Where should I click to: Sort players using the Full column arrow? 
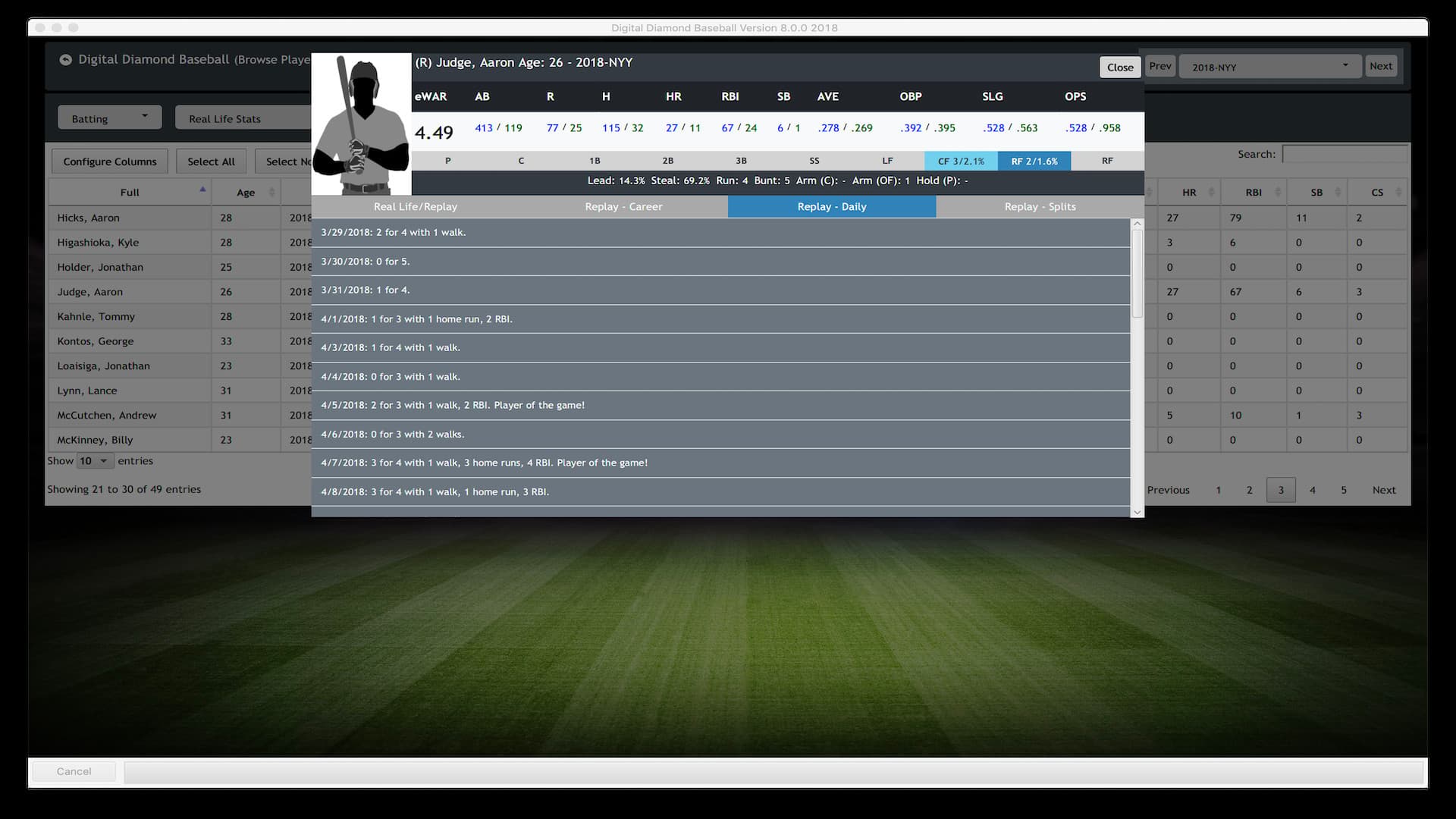tap(202, 189)
